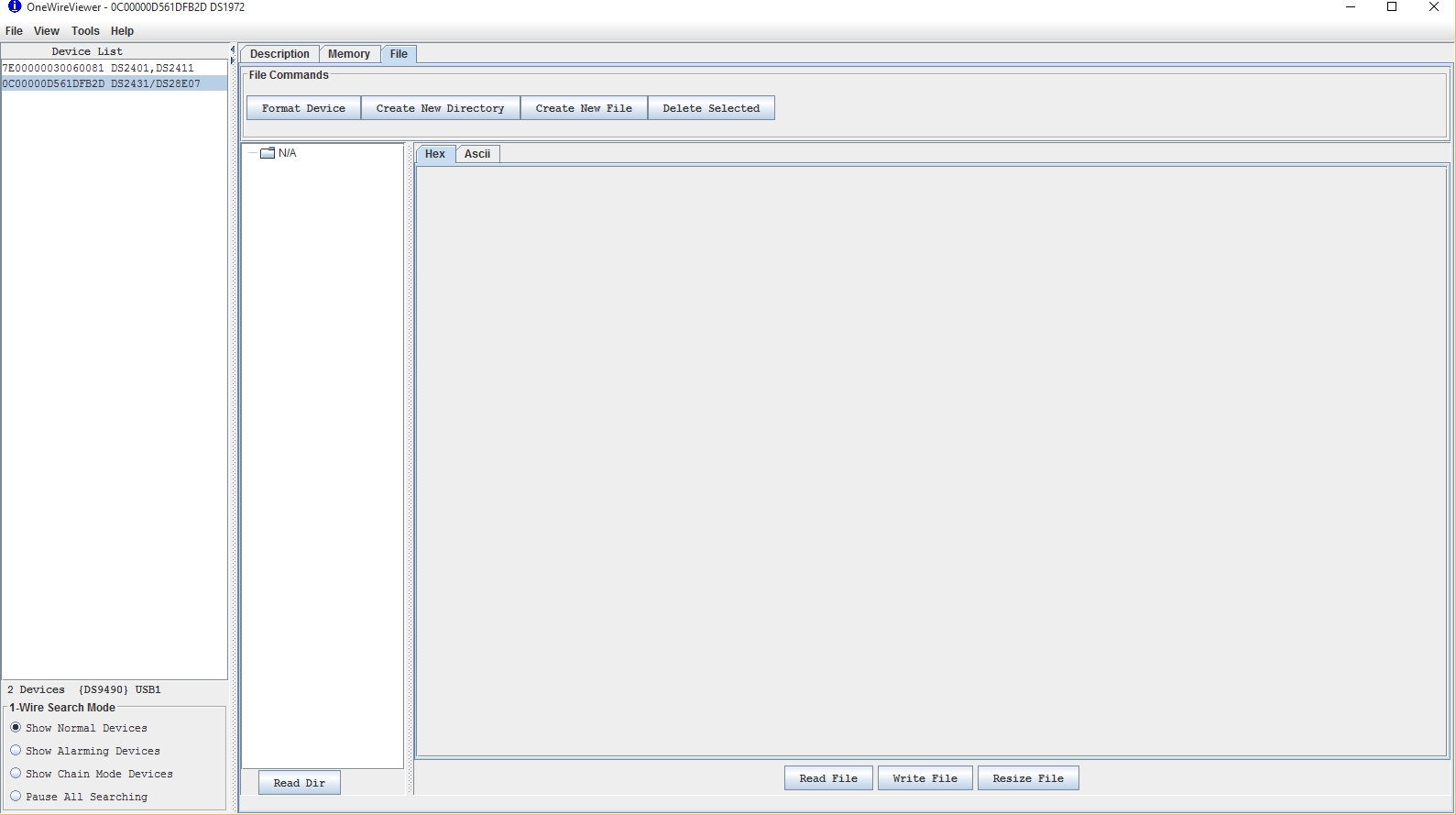1456x815 pixels.
Task: Switch to the Memory tab
Action: click(349, 54)
